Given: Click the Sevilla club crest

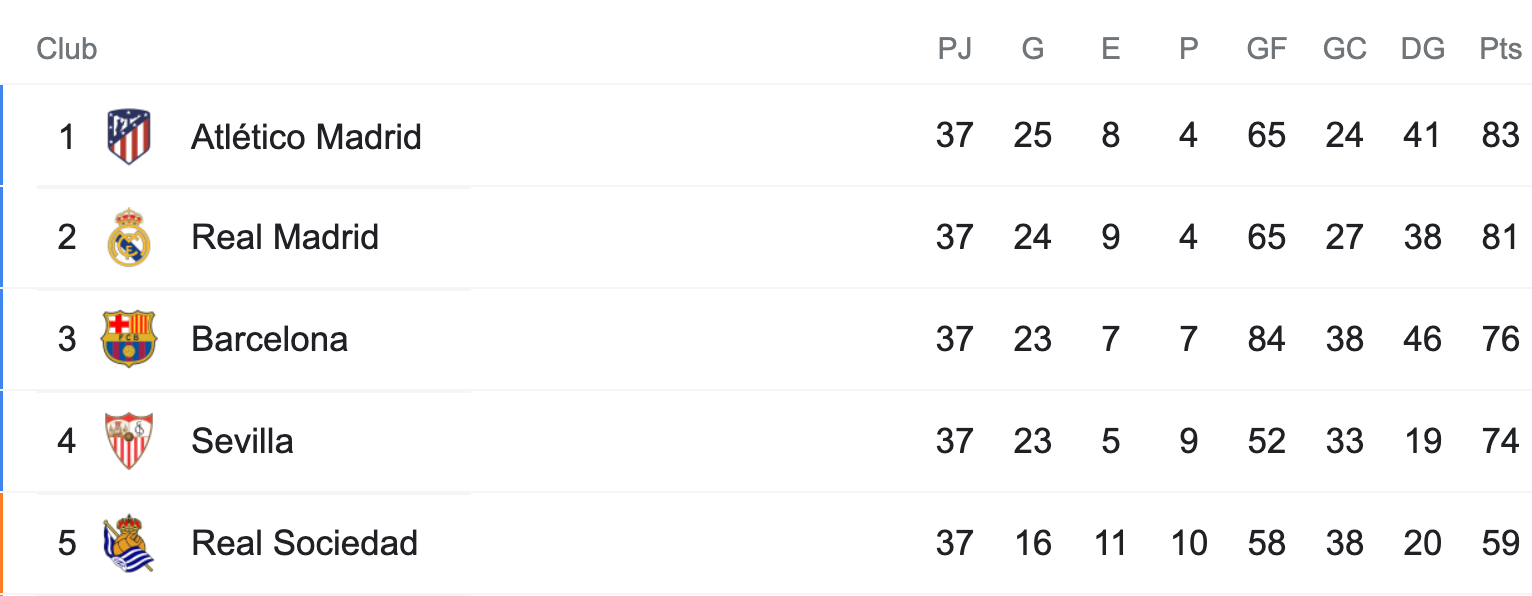Looking at the screenshot, I should tap(129, 441).
